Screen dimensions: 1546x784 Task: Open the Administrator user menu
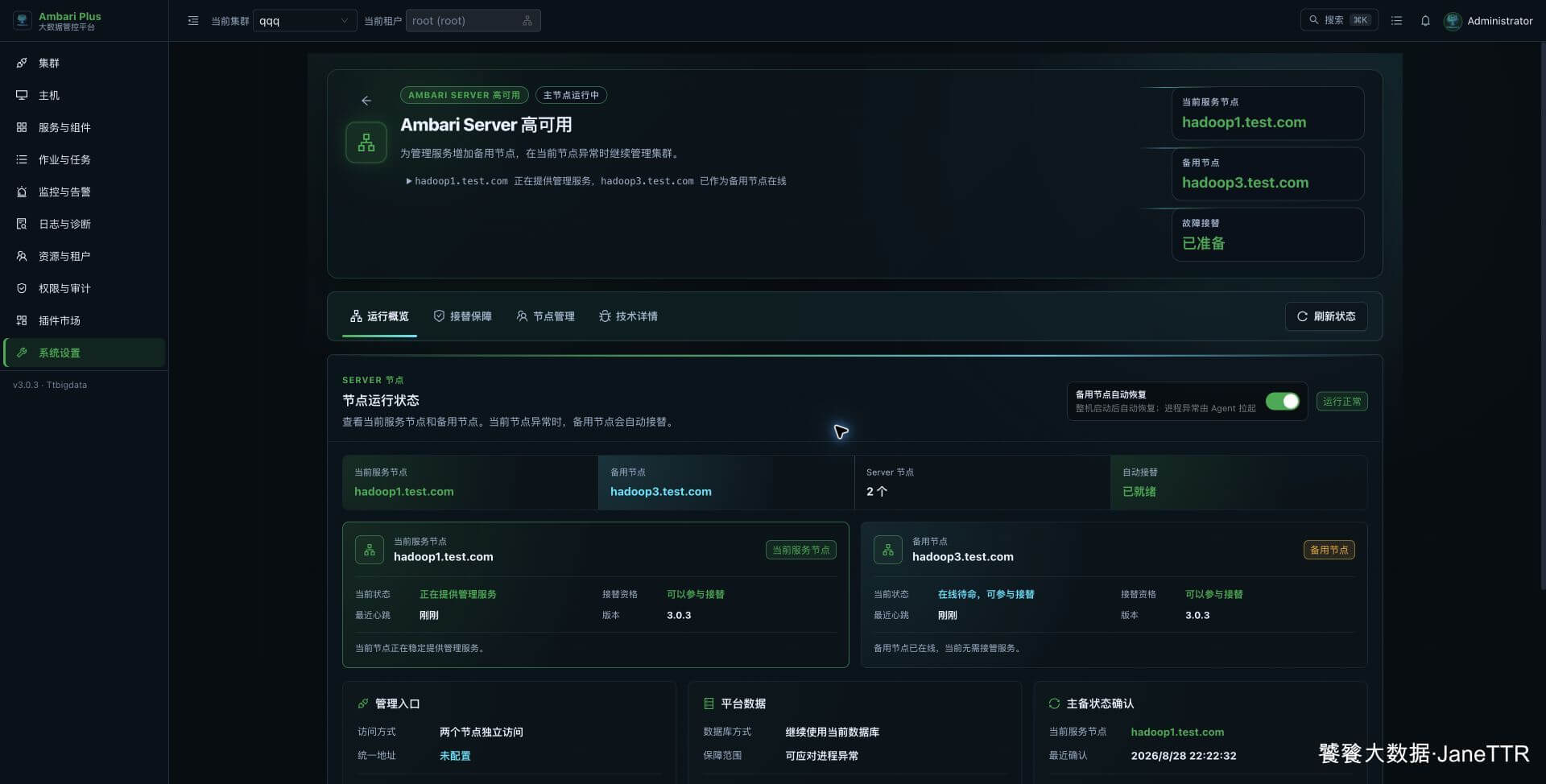pyautogui.click(x=1488, y=21)
